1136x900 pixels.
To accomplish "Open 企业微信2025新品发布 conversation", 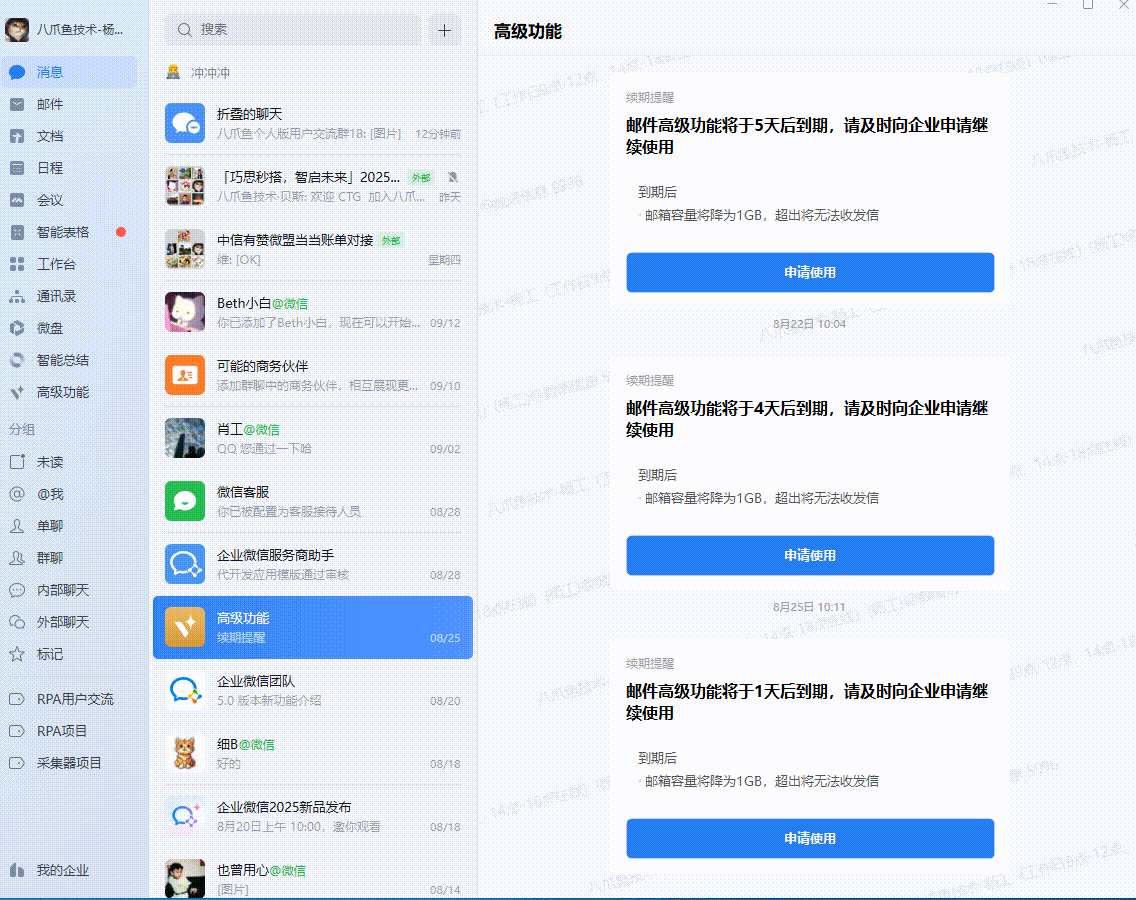I will click(313, 817).
